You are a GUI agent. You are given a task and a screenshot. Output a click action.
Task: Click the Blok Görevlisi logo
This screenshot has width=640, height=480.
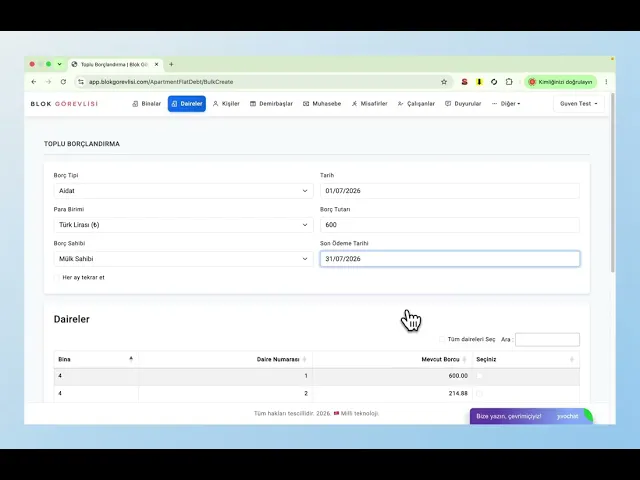pyautogui.click(x=64, y=104)
